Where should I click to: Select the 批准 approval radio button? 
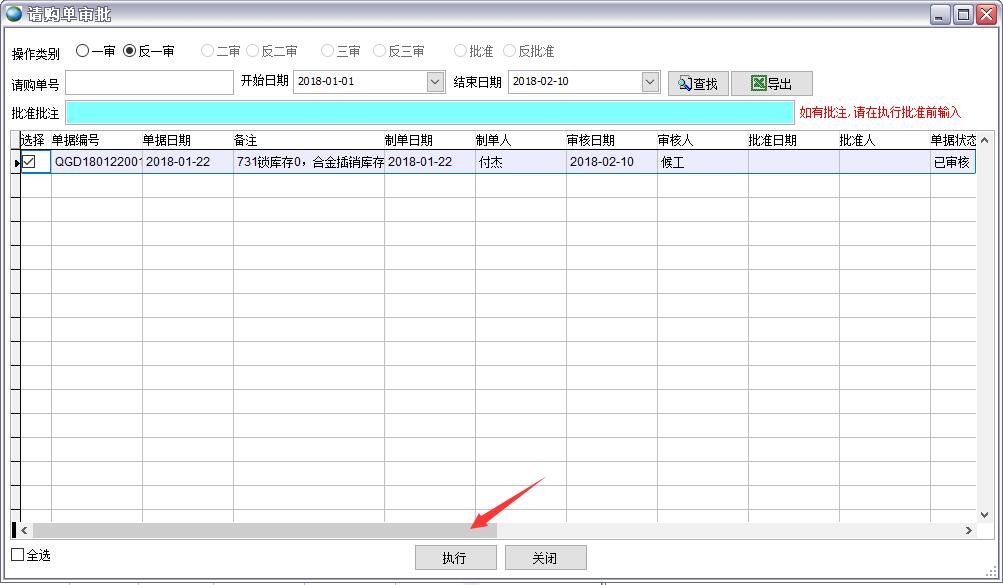(x=461, y=51)
